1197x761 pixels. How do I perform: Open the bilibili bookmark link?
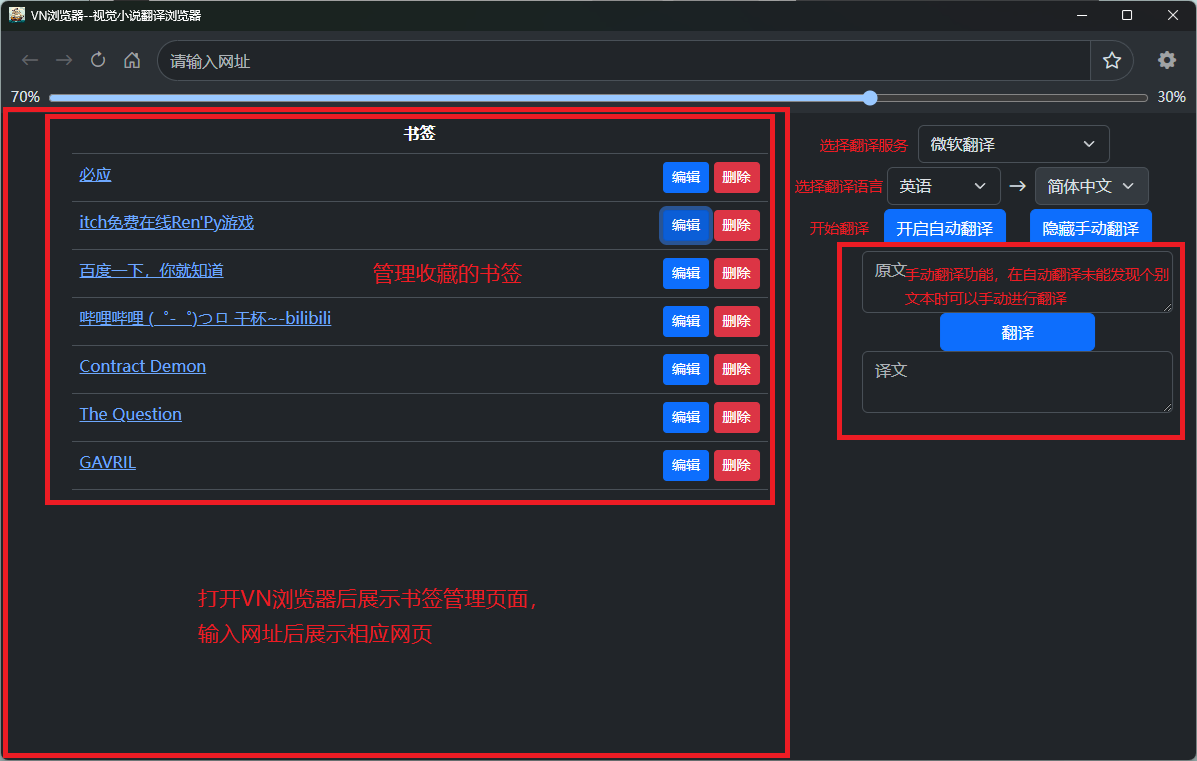tap(205, 318)
